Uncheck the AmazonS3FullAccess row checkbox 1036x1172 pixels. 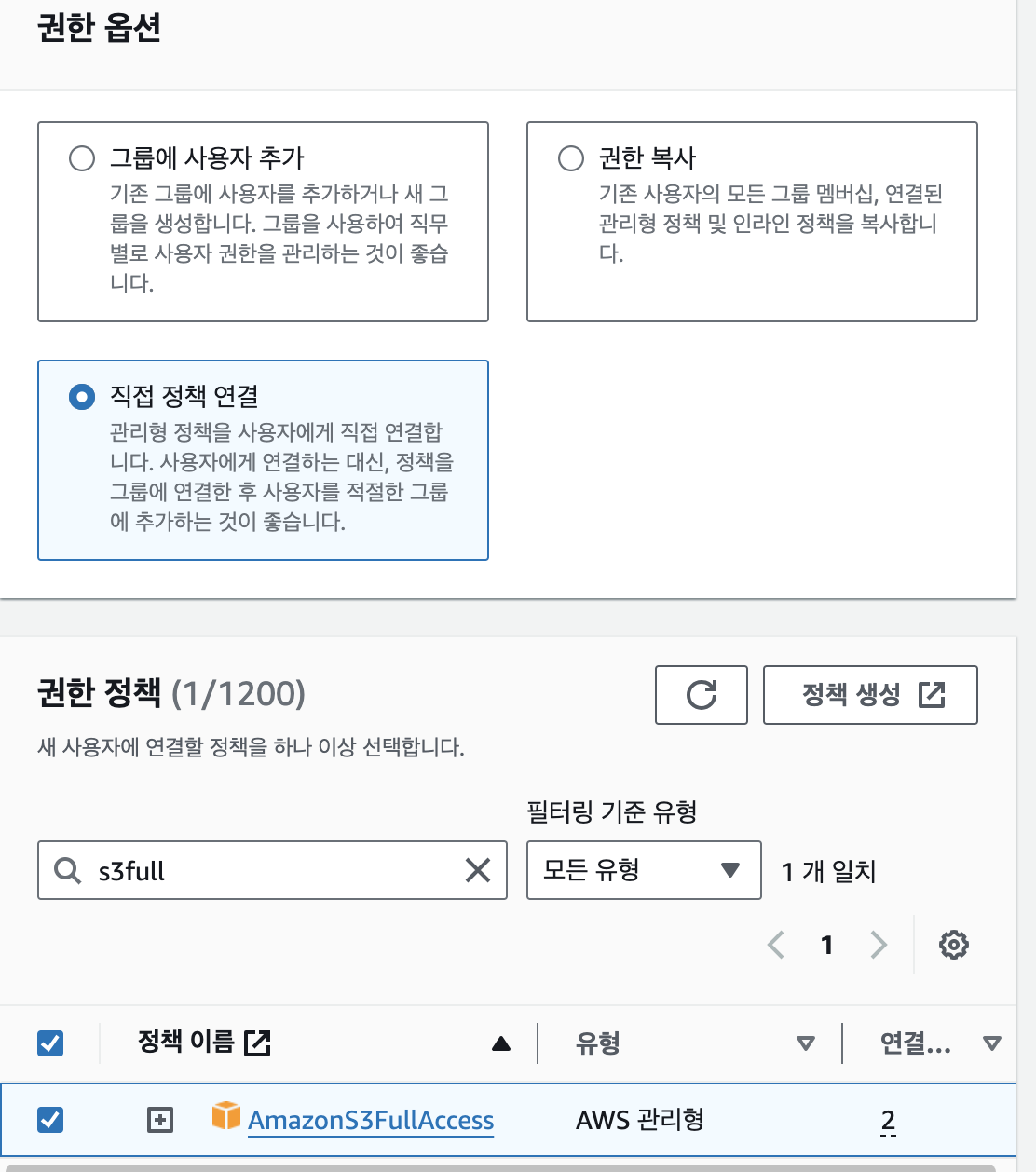(x=50, y=1119)
